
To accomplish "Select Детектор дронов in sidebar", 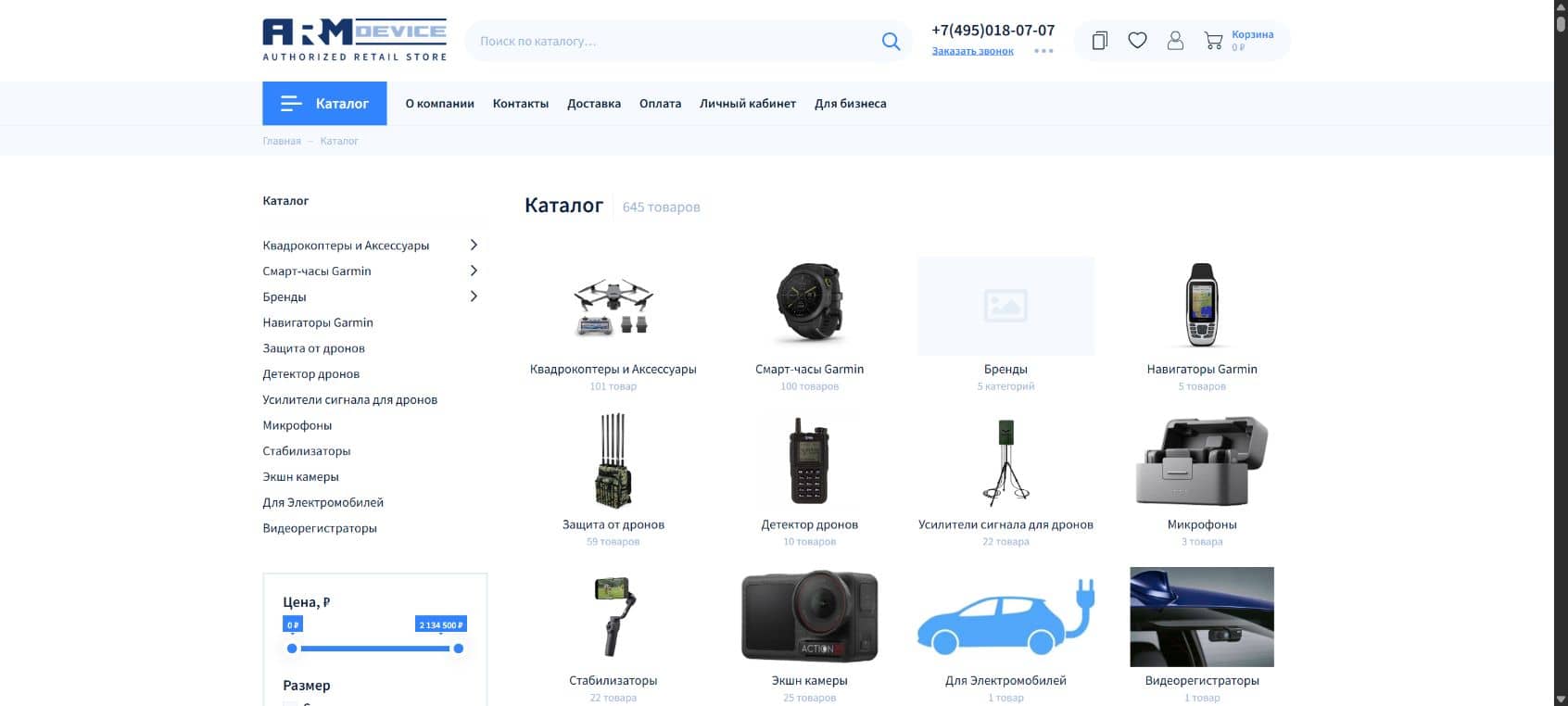I will [x=310, y=374].
